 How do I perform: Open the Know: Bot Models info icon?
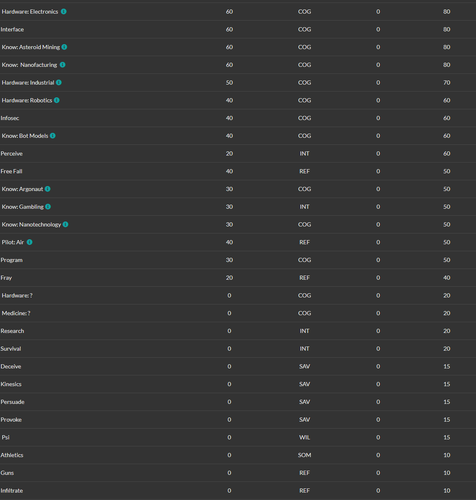point(53,136)
